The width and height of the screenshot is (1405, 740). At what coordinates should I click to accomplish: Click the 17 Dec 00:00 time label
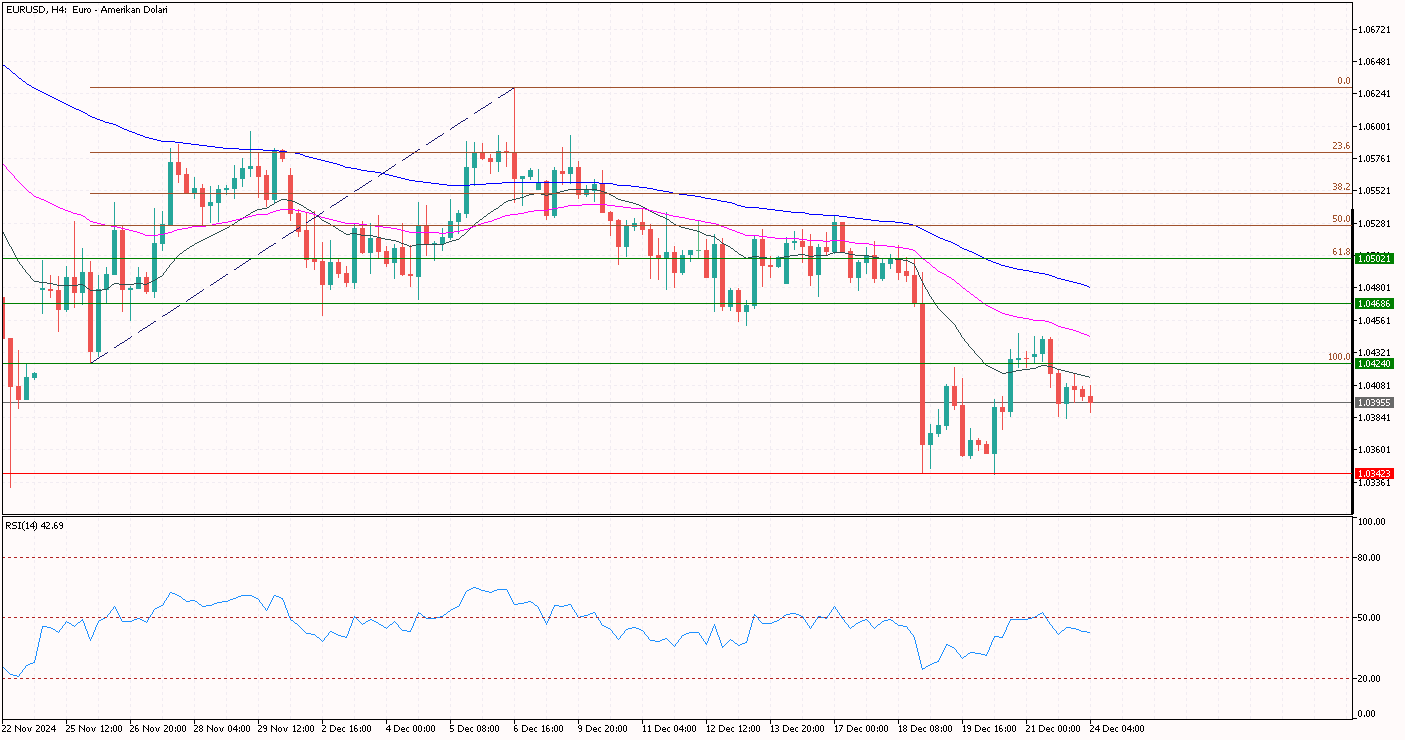click(861, 729)
